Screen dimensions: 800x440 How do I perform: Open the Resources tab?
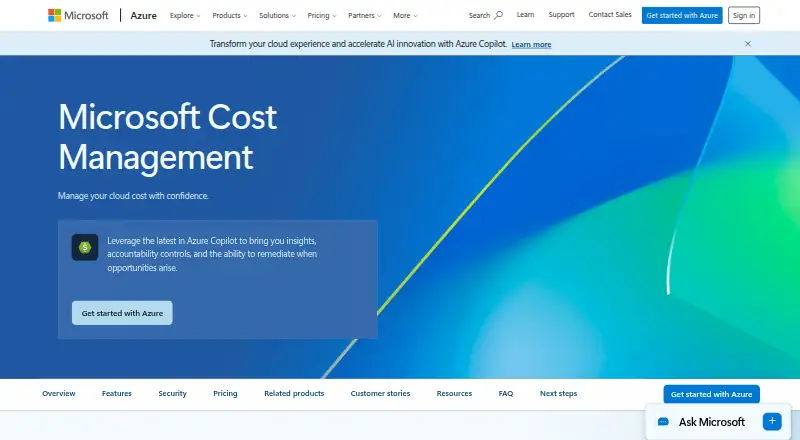454,394
